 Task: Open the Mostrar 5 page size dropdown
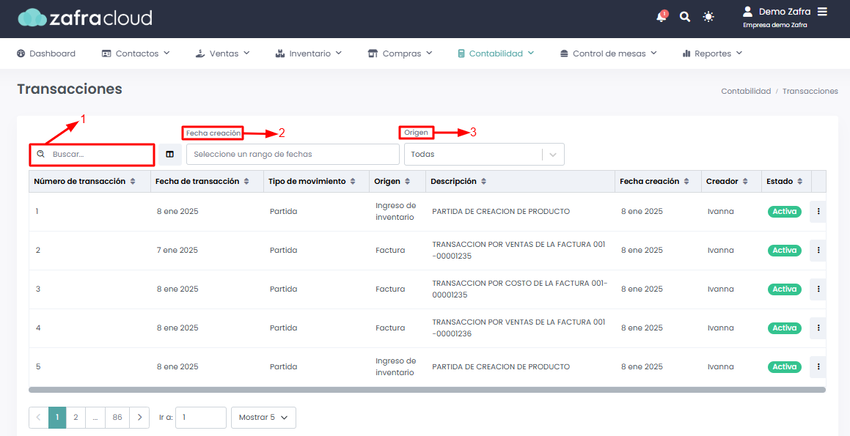point(264,417)
